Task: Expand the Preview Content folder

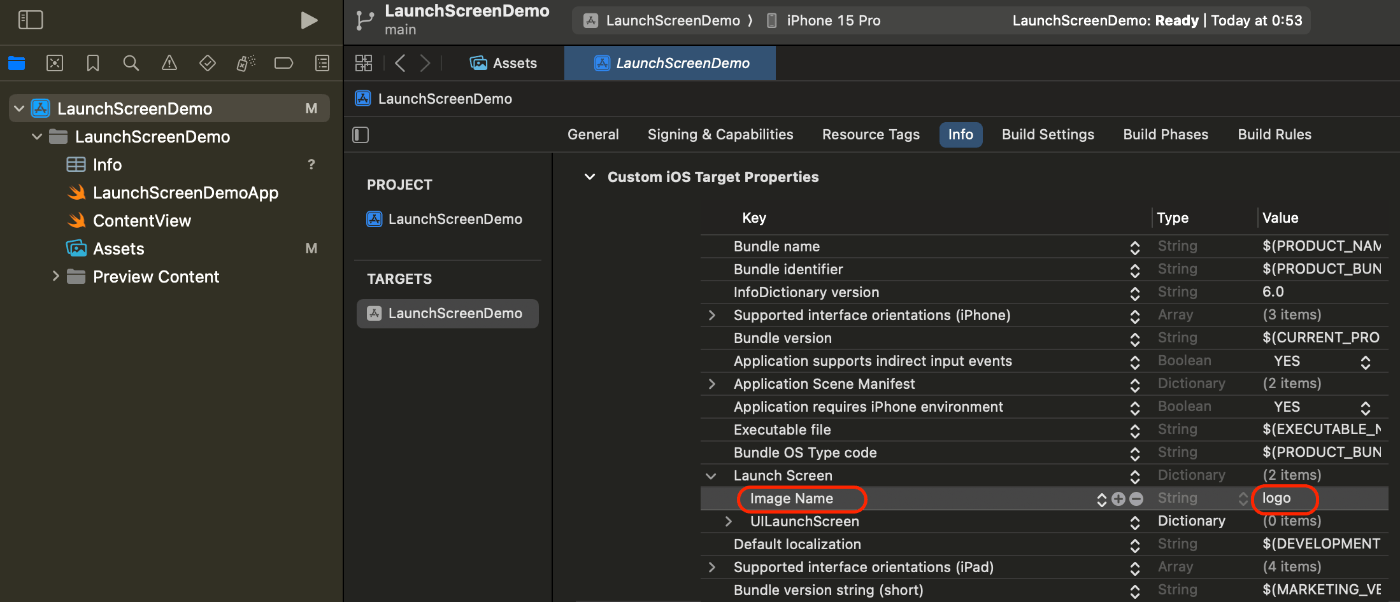Action: click(56, 277)
